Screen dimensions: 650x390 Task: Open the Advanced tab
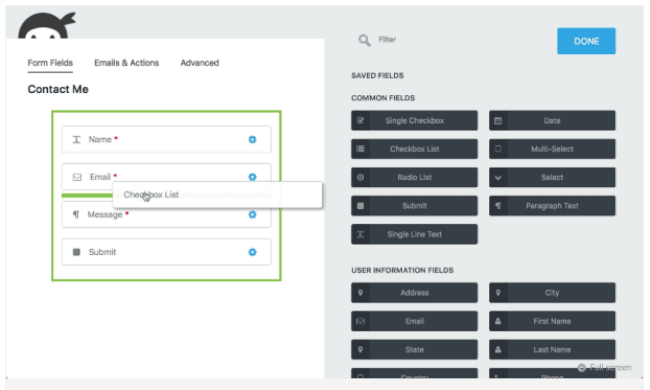pos(199,63)
